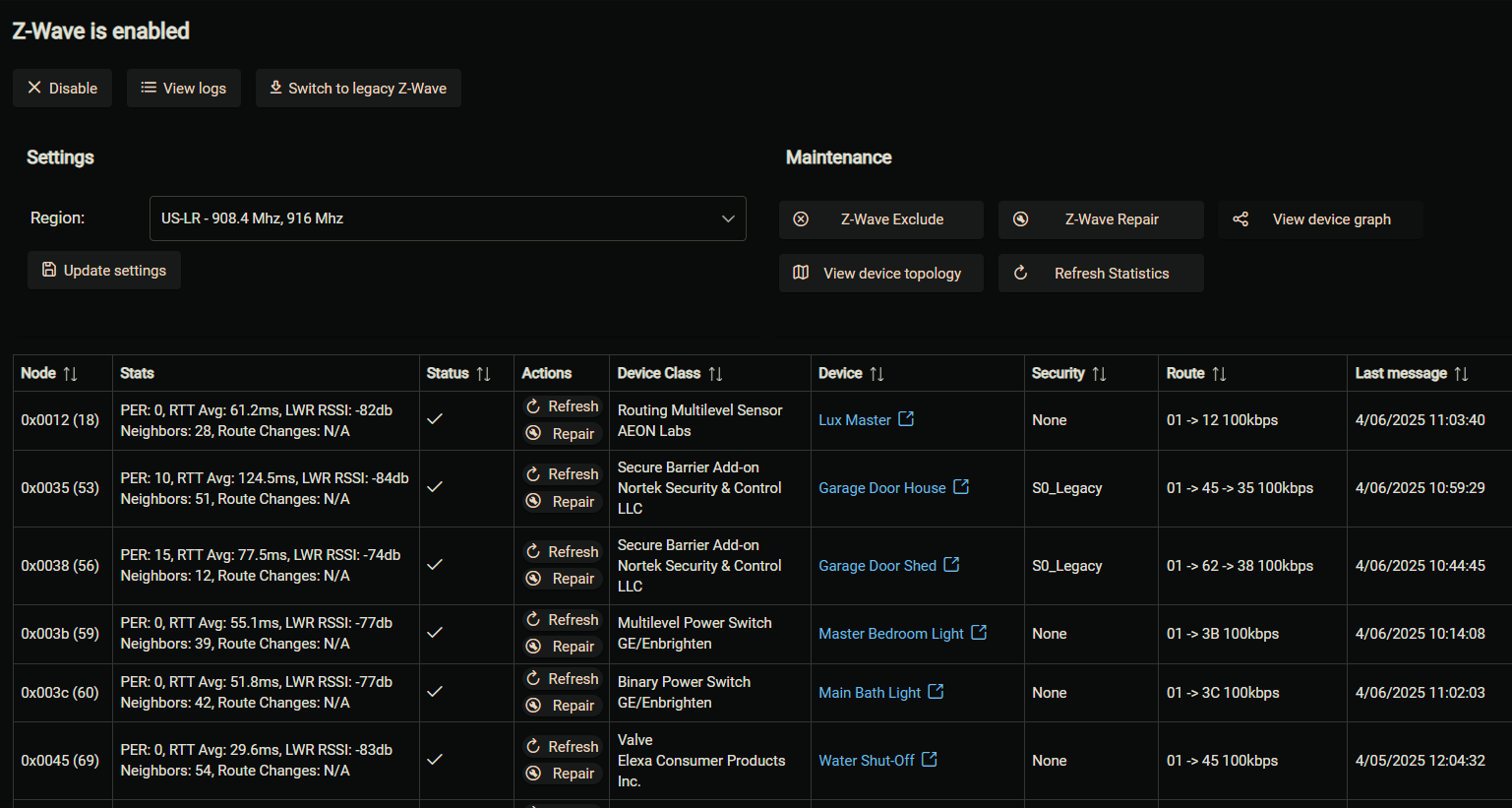The image size is (1512, 808).
Task: Repair node 0x003c Main Bath Light
Action: pyautogui.click(x=563, y=706)
